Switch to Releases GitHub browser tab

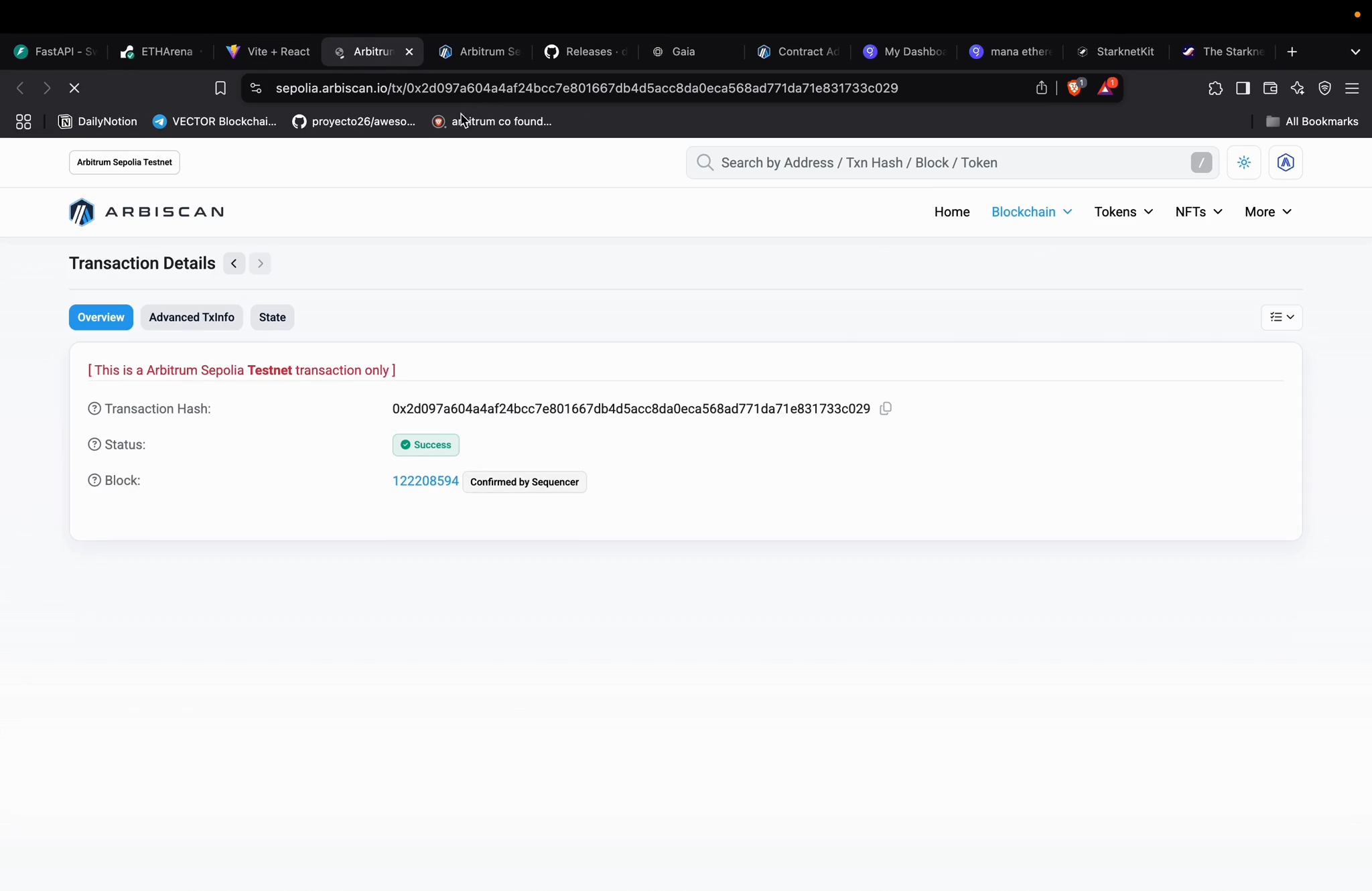click(586, 52)
